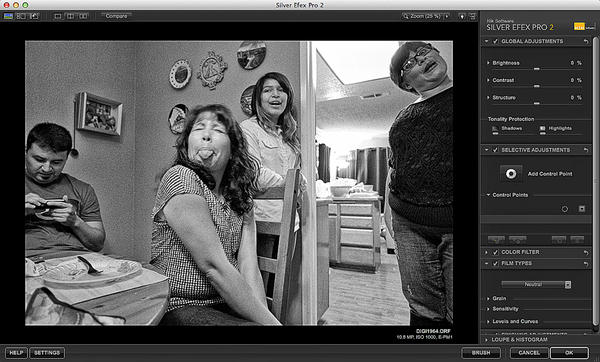Expand the Grain settings
The width and height of the screenshot is (600, 362).
click(488, 298)
